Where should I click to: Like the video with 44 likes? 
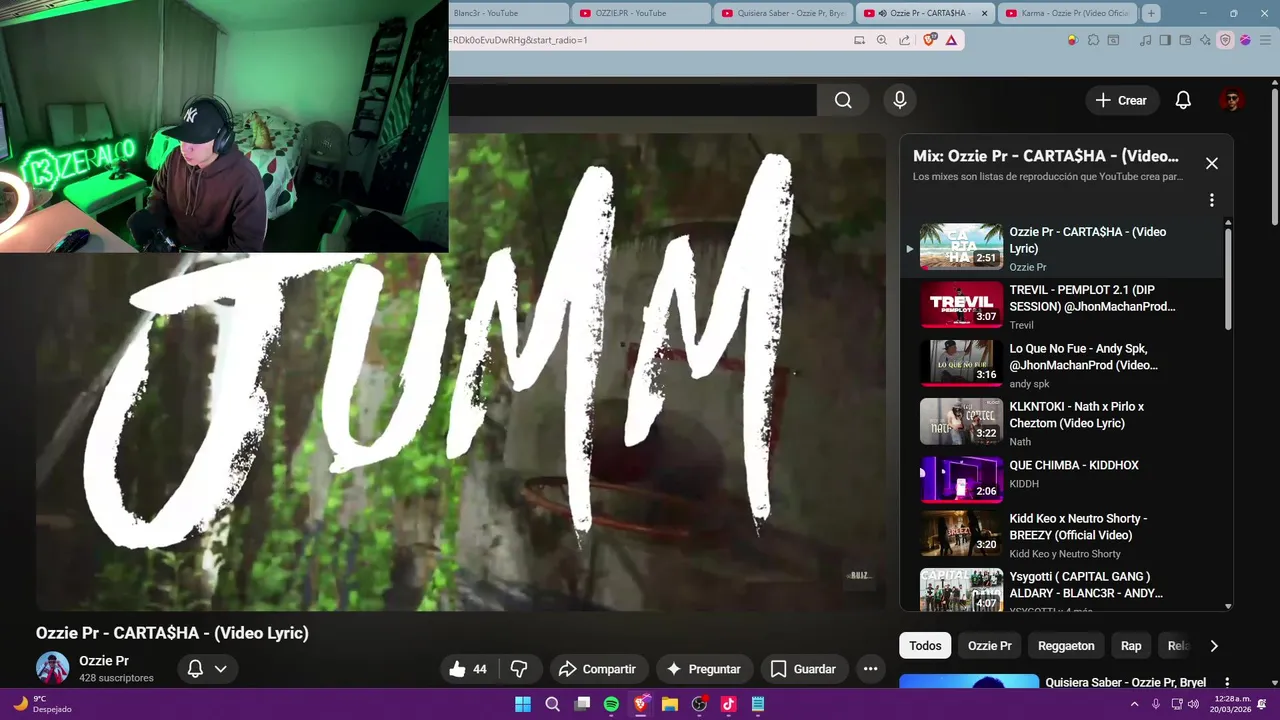pyautogui.click(x=468, y=669)
